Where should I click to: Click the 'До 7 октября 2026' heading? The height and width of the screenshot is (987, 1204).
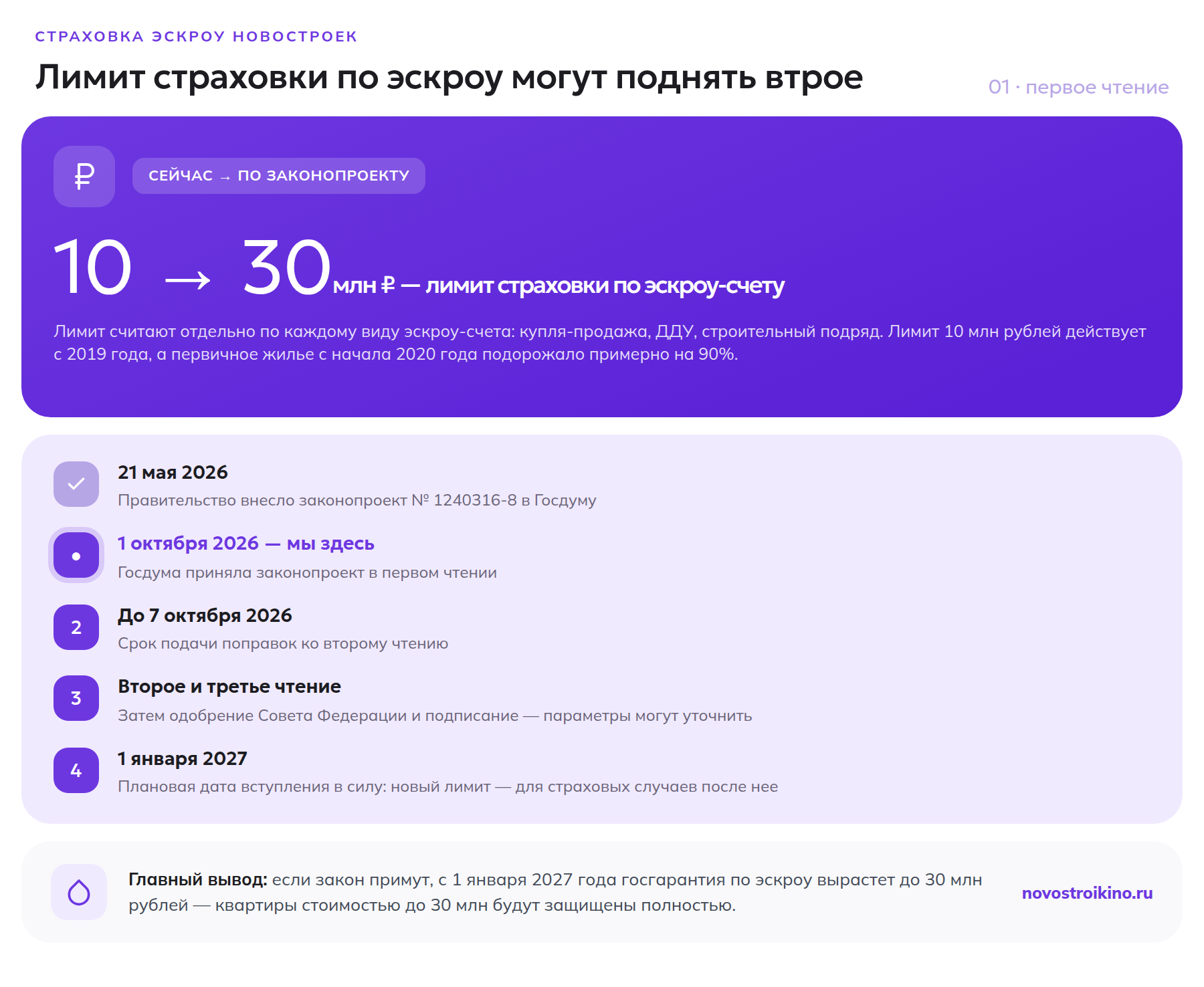click(205, 615)
